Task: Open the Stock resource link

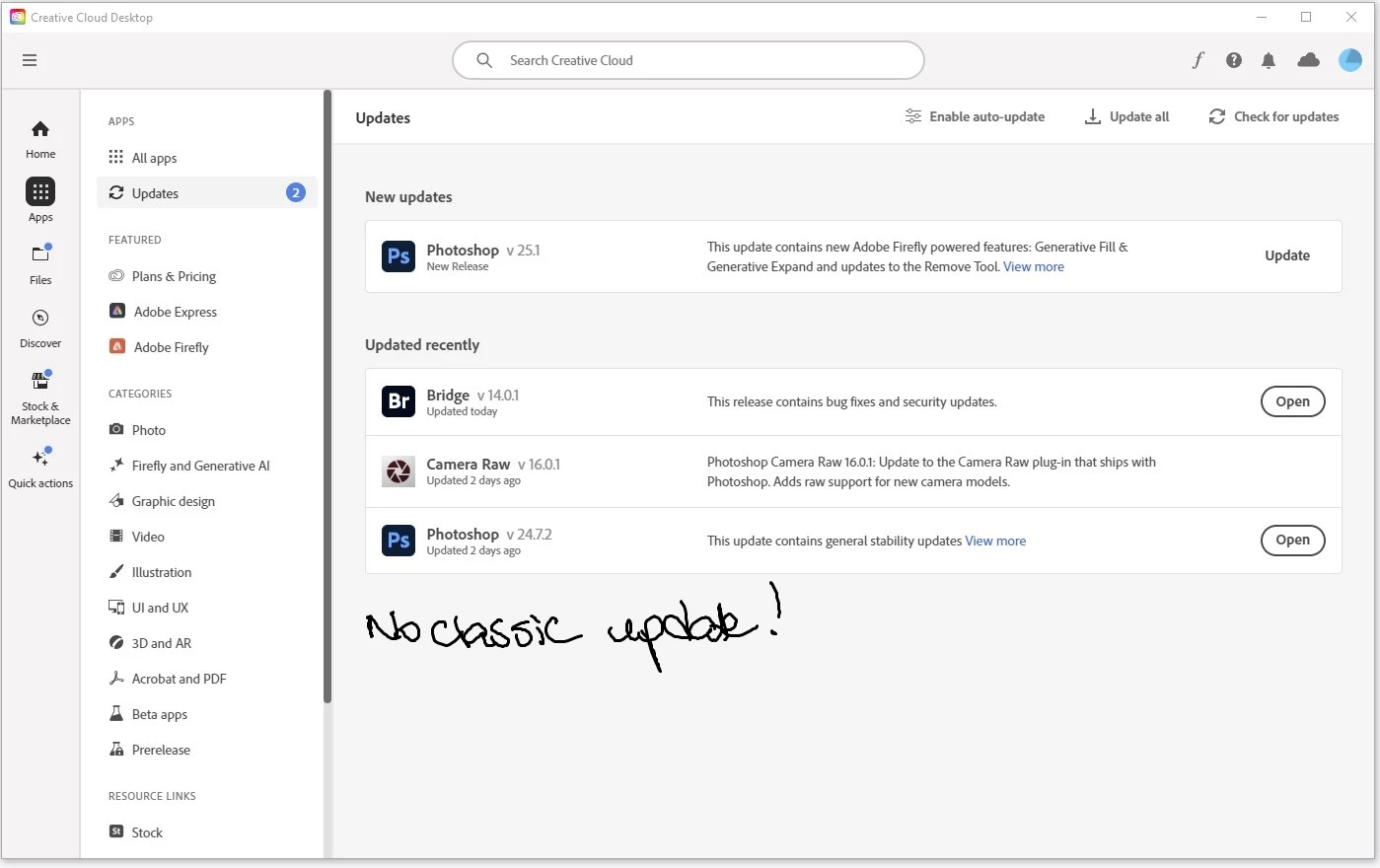Action: click(x=136, y=832)
